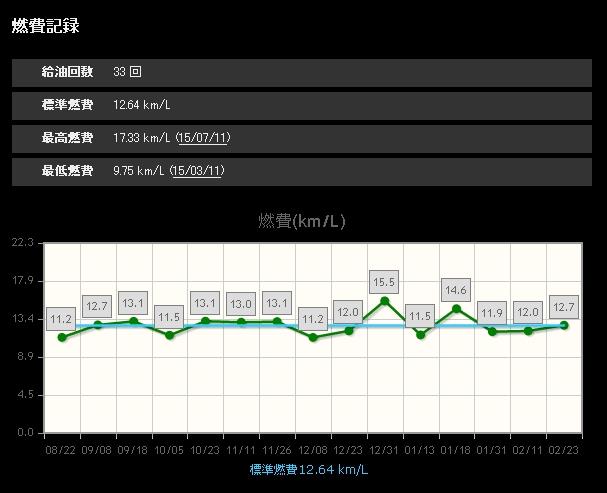Click the 33 回 refuel count value
Viewport: 607px width, 493px height.
click(127, 72)
